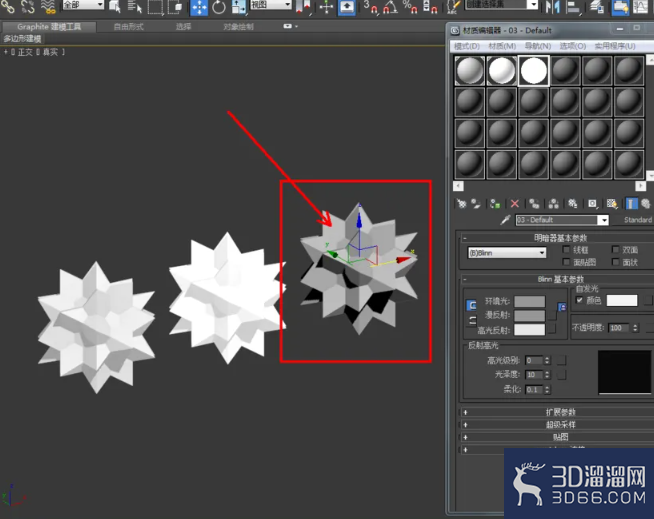Open the 模式(D) menu in Material Editor
This screenshot has height=519, width=654.
tap(467, 46)
